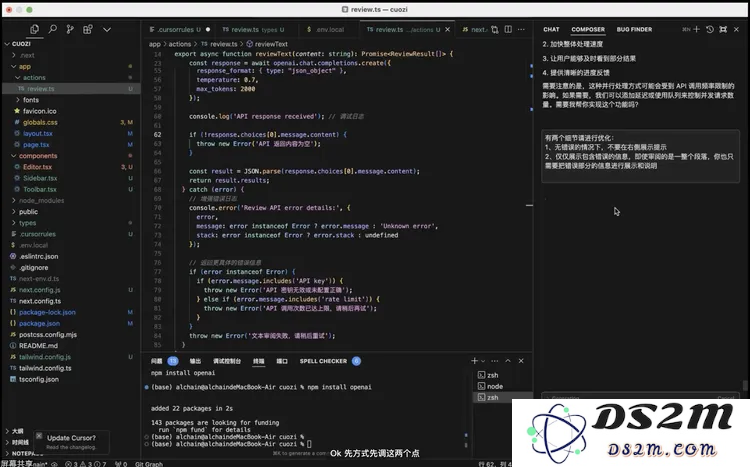This screenshot has width=750, height=467.
Task: Start a new Composer with the plus icon
Action: tap(696, 30)
